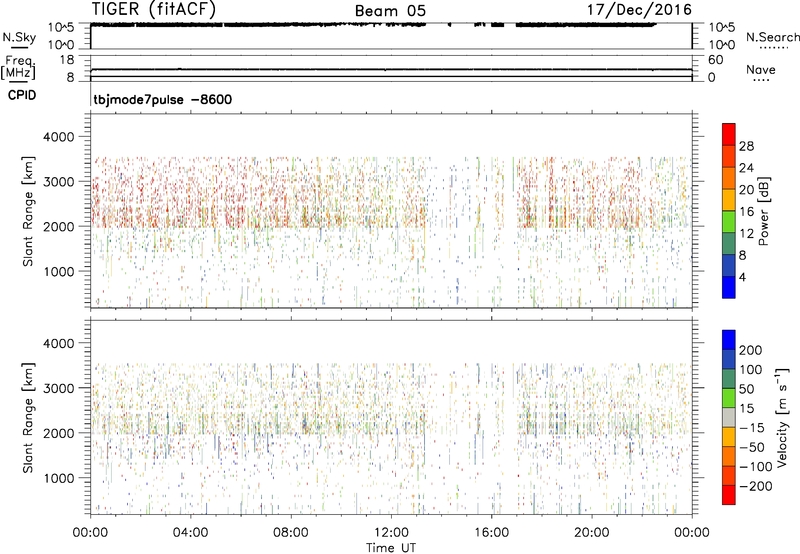Click the power panel "Slant Range [km]" label
This screenshot has width=800, height=554.
click(x=28, y=211)
